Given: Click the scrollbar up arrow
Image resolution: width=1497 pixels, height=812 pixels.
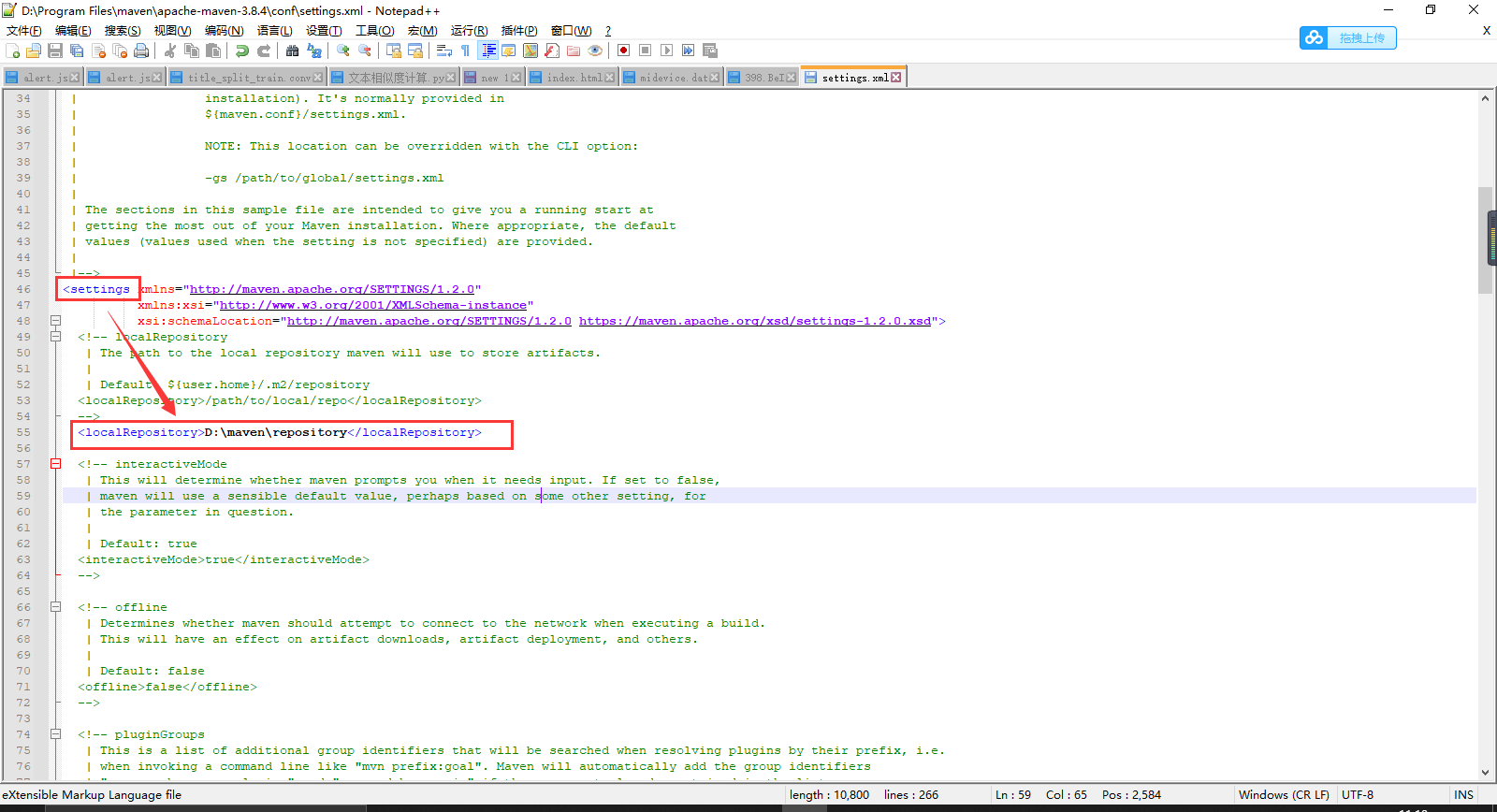Looking at the screenshot, I should (x=1485, y=97).
